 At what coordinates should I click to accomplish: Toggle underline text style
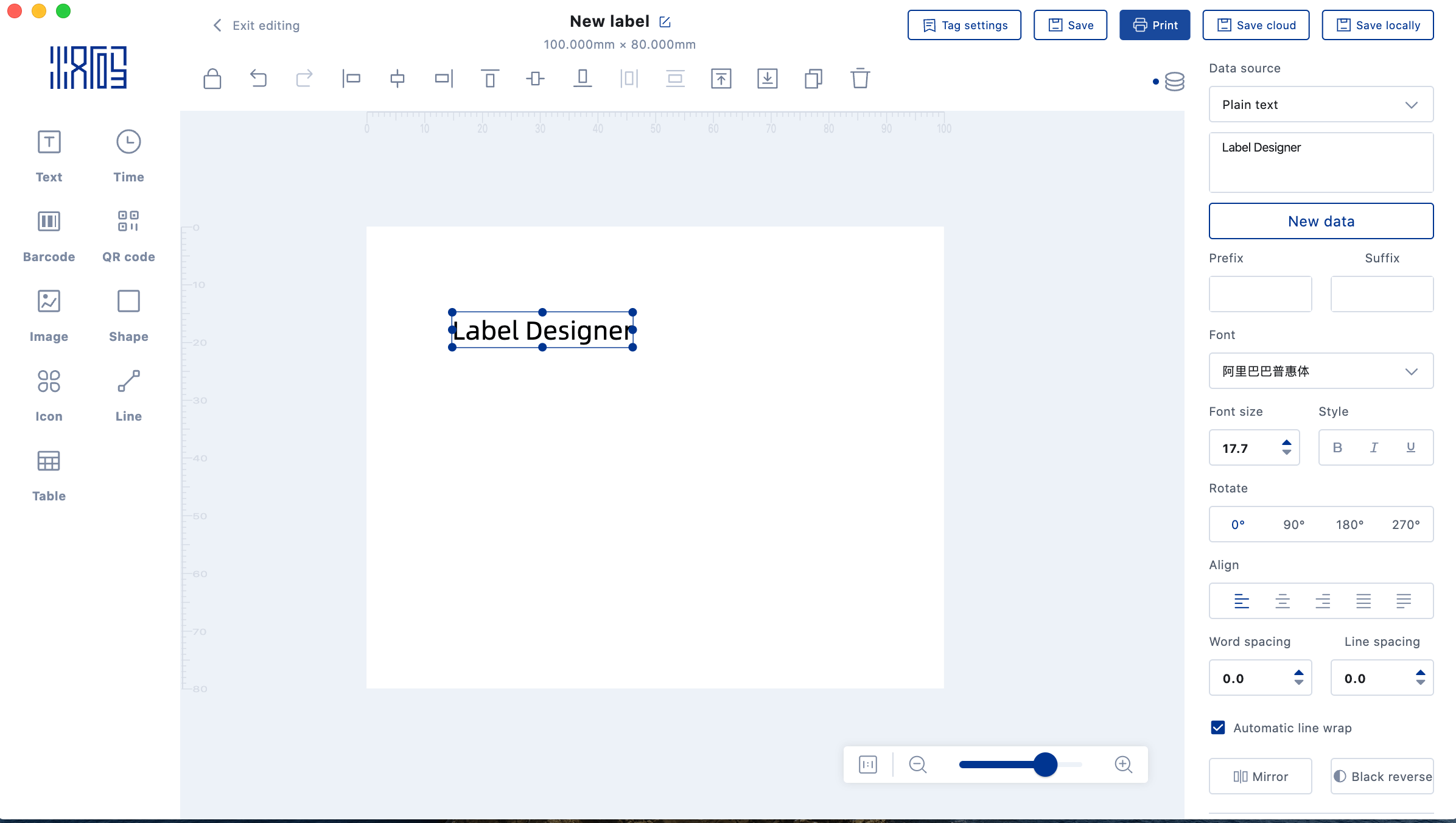tap(1410, 448)
